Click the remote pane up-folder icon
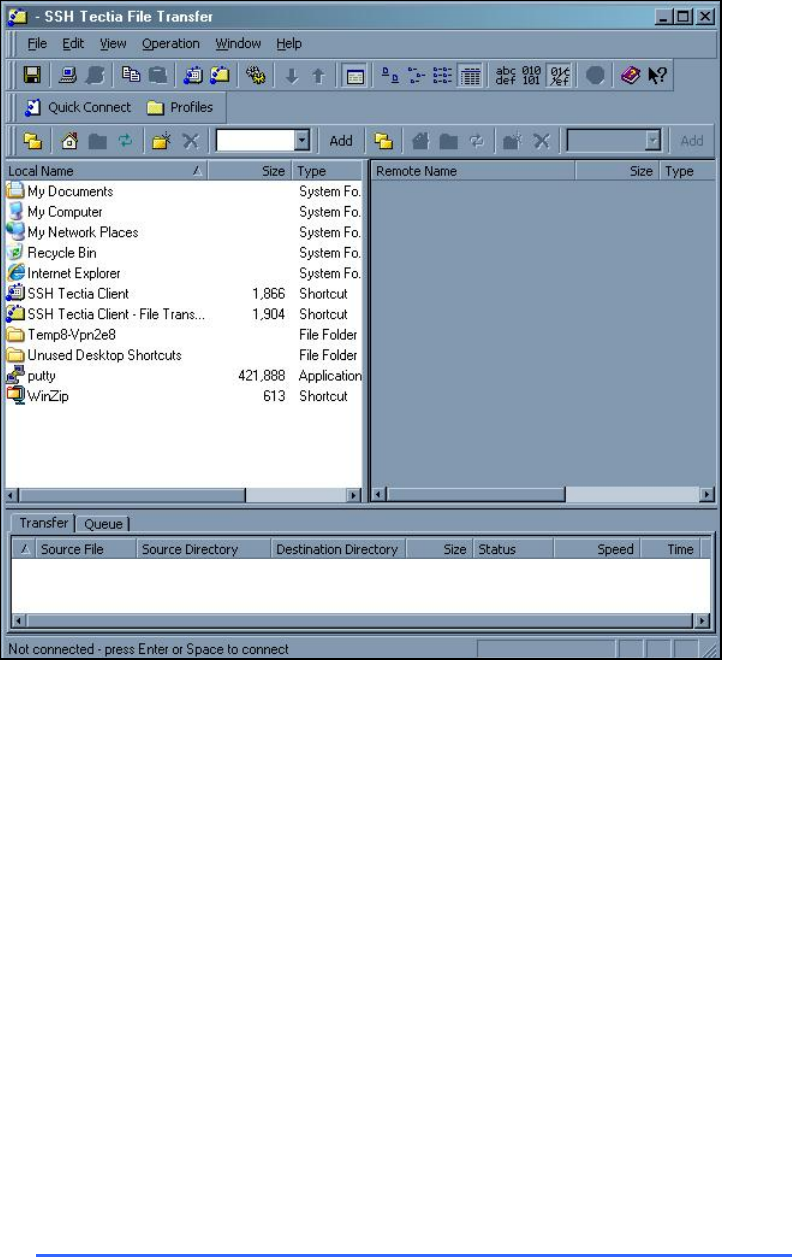Viewport: 792px width, 1257px height. [x=382, y=141]
